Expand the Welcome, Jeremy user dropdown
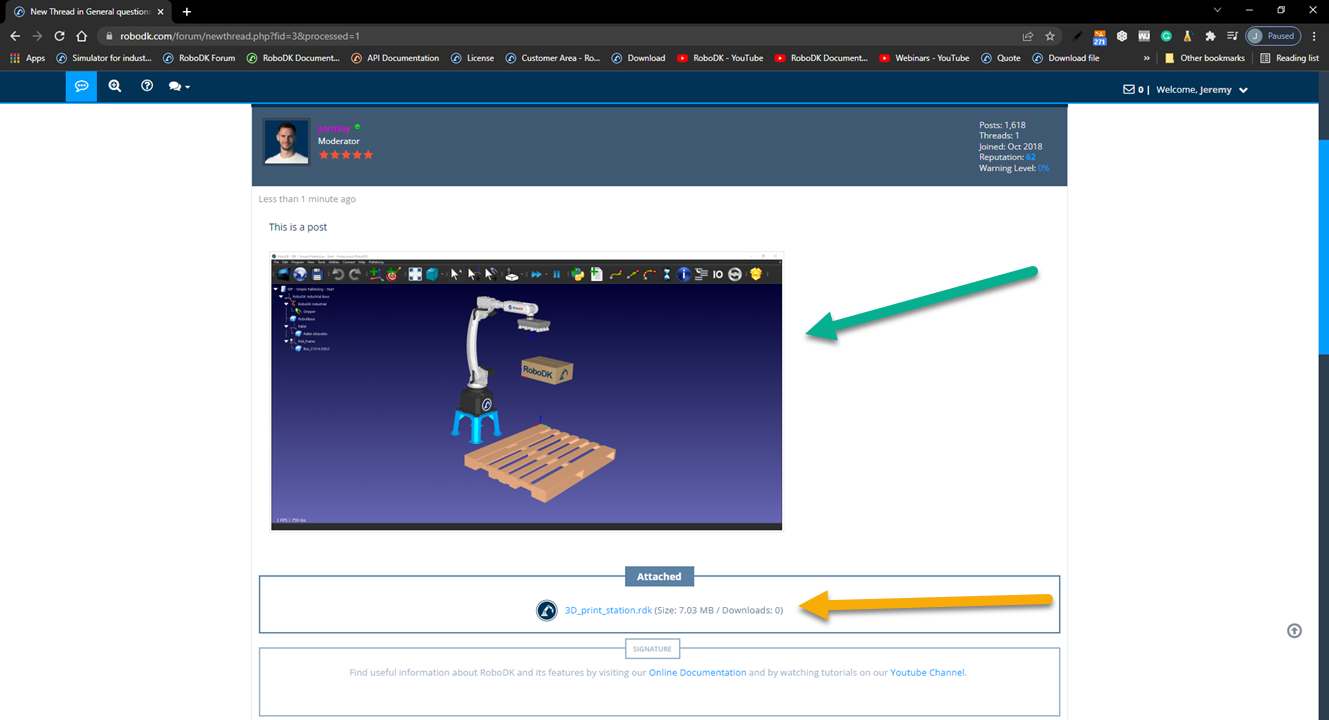1329x720 pixels. (x=1243, y=90)
